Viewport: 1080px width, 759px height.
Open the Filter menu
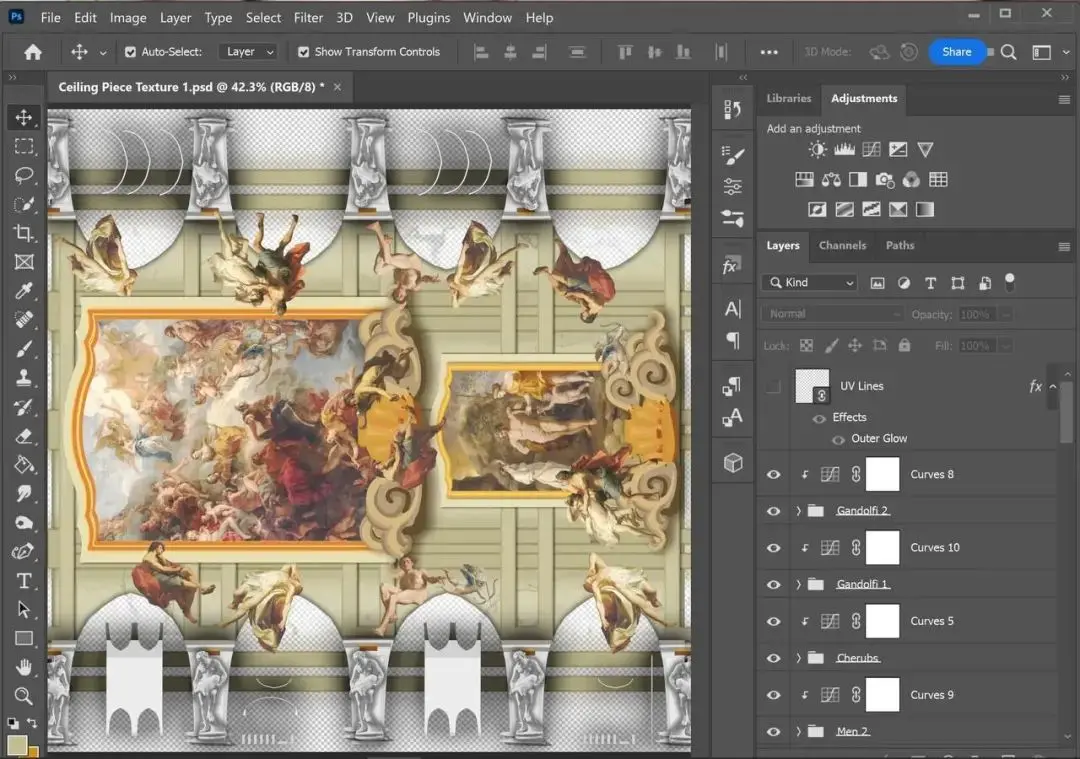pos(308,18)
